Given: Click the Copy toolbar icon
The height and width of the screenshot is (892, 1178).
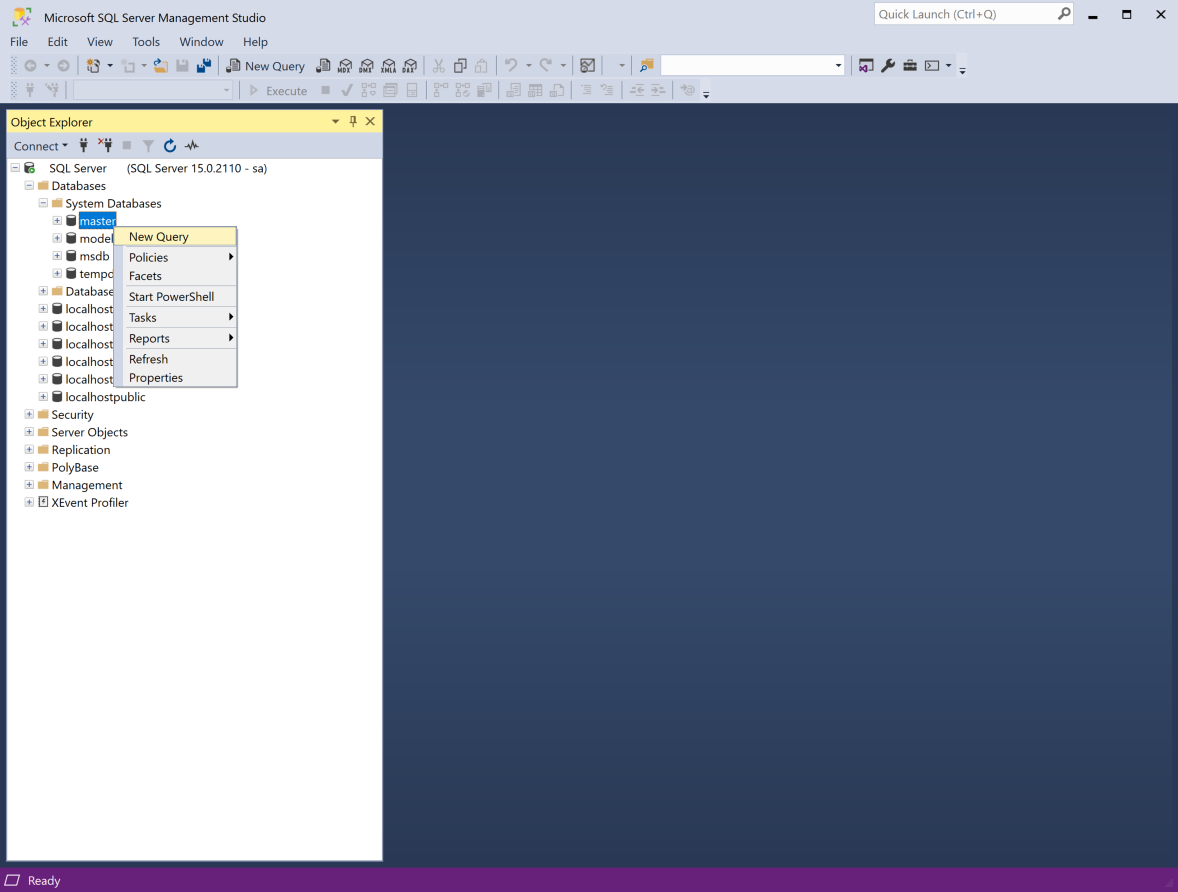Looking at the screenshot, I should coord(461,66).
